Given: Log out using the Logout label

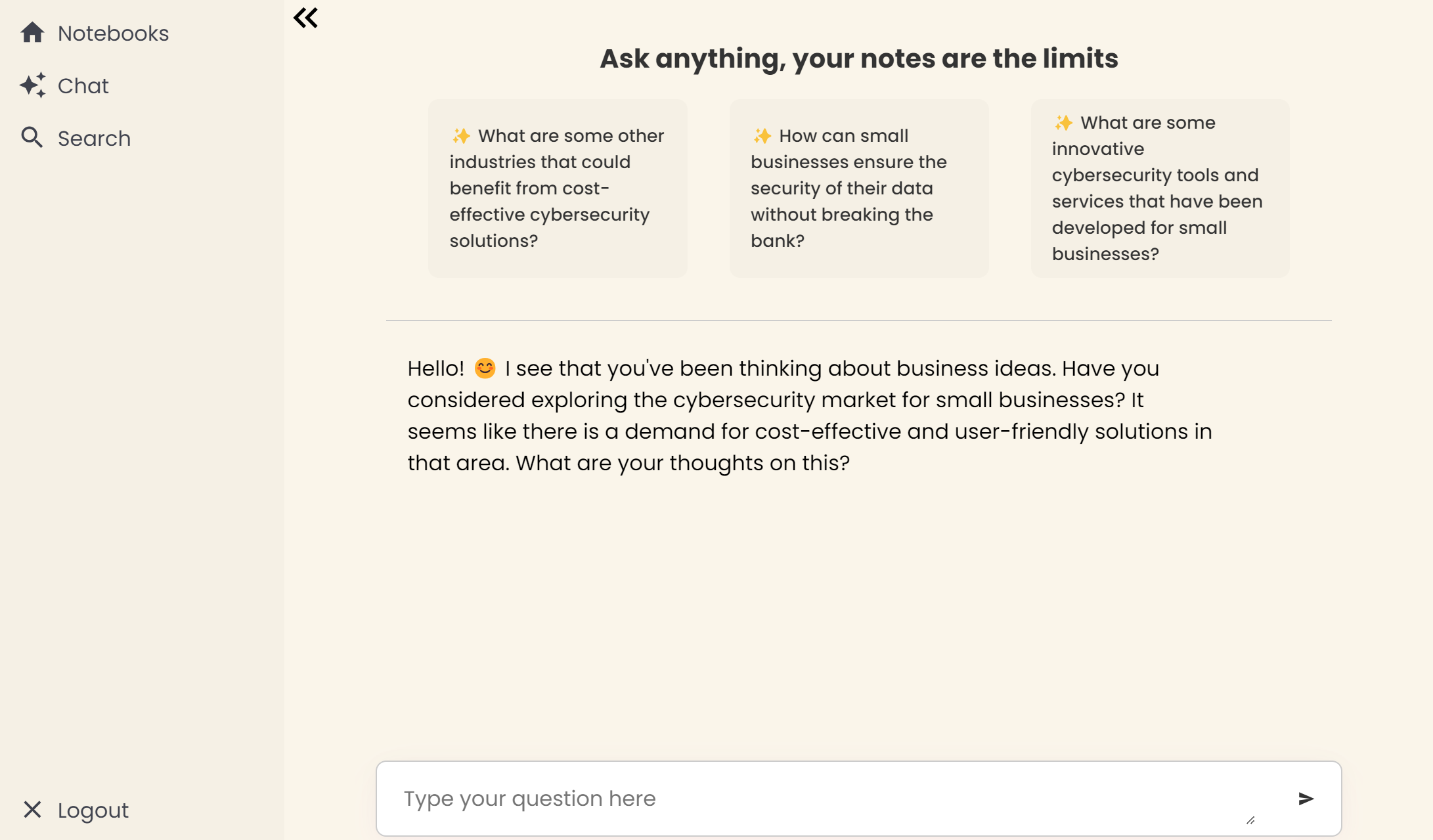Looking at the screenshot, I should click(93, 810).
